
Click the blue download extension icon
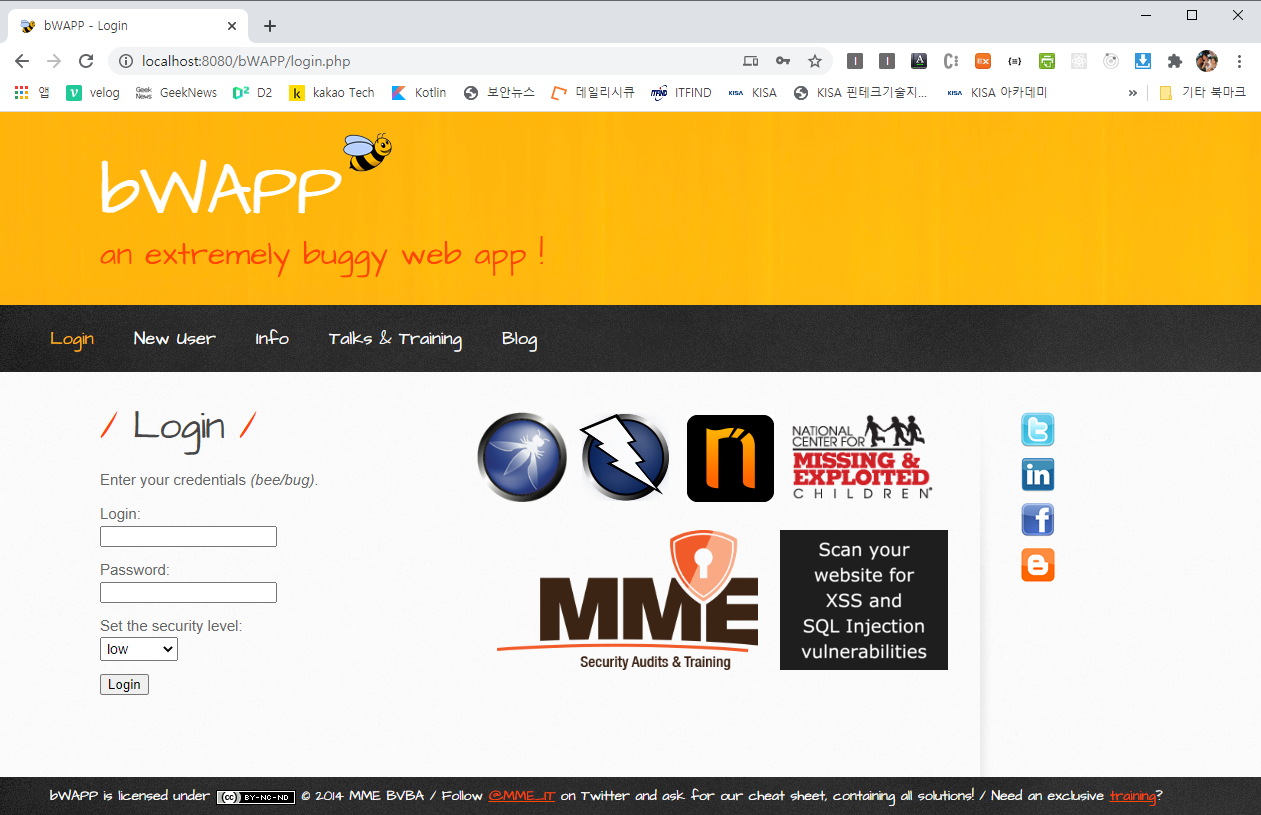pos(1143,61)
